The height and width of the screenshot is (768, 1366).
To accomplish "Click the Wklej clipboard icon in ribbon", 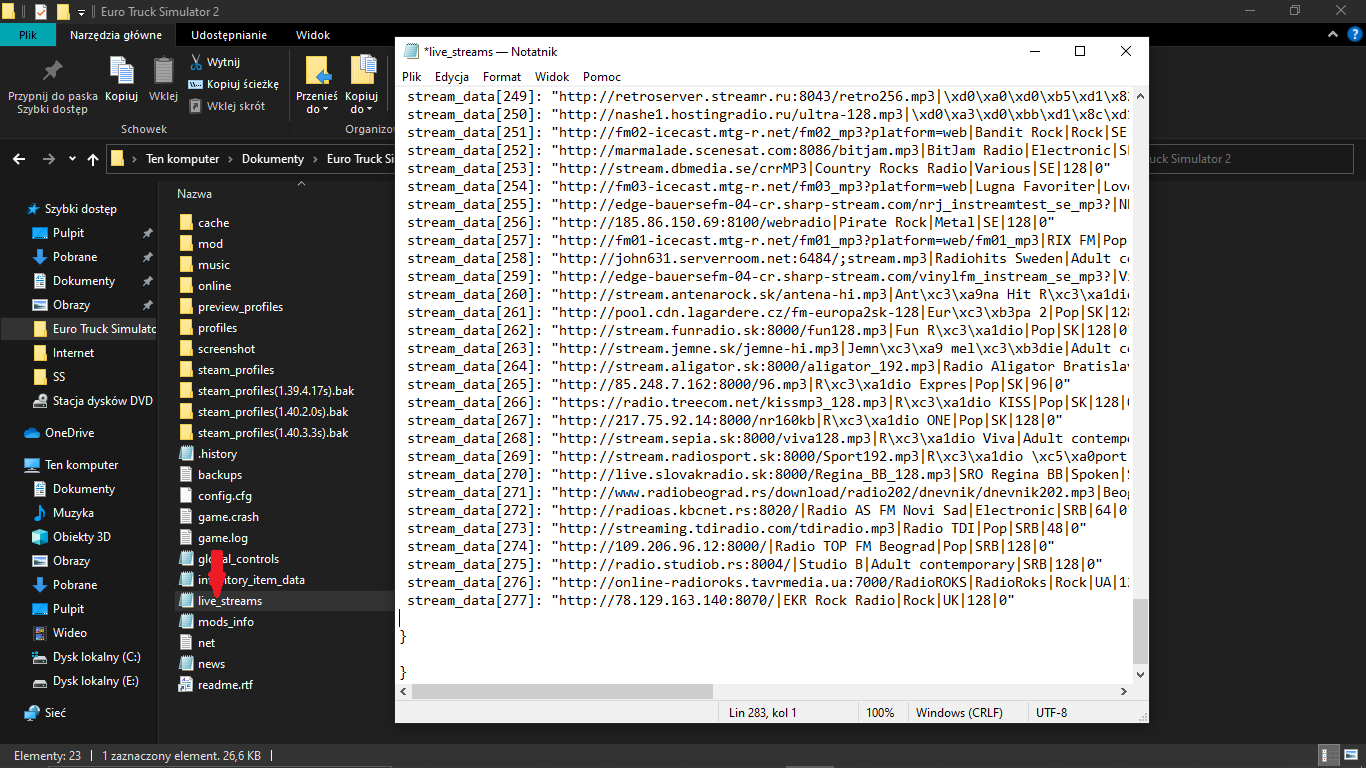I will [163, 70].
